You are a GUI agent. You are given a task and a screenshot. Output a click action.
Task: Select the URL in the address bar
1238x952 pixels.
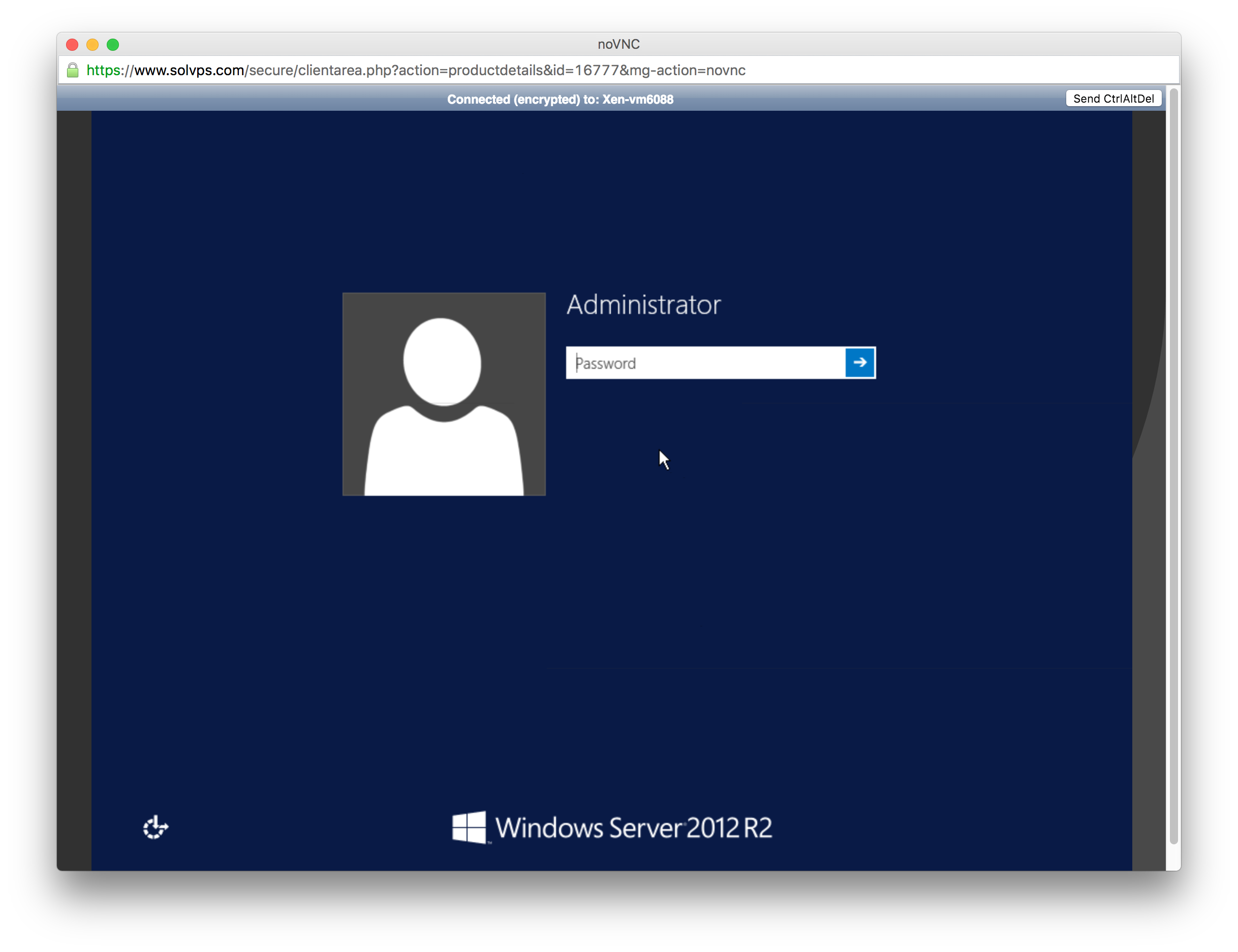416,70
